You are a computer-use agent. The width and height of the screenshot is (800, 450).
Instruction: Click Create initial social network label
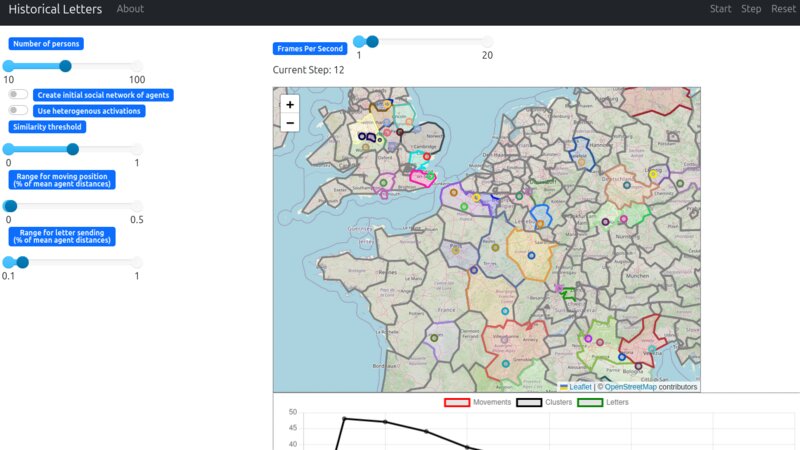click(x=103, y=95)
